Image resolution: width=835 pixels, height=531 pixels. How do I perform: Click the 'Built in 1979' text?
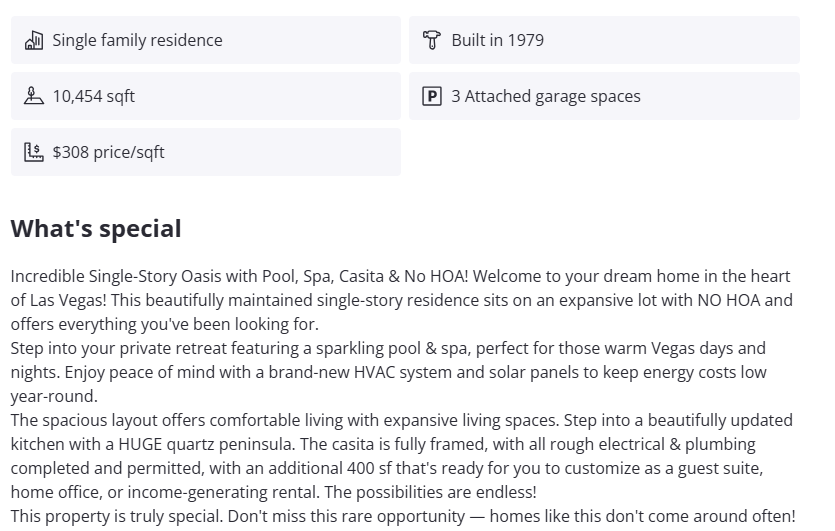pos(497,40)
